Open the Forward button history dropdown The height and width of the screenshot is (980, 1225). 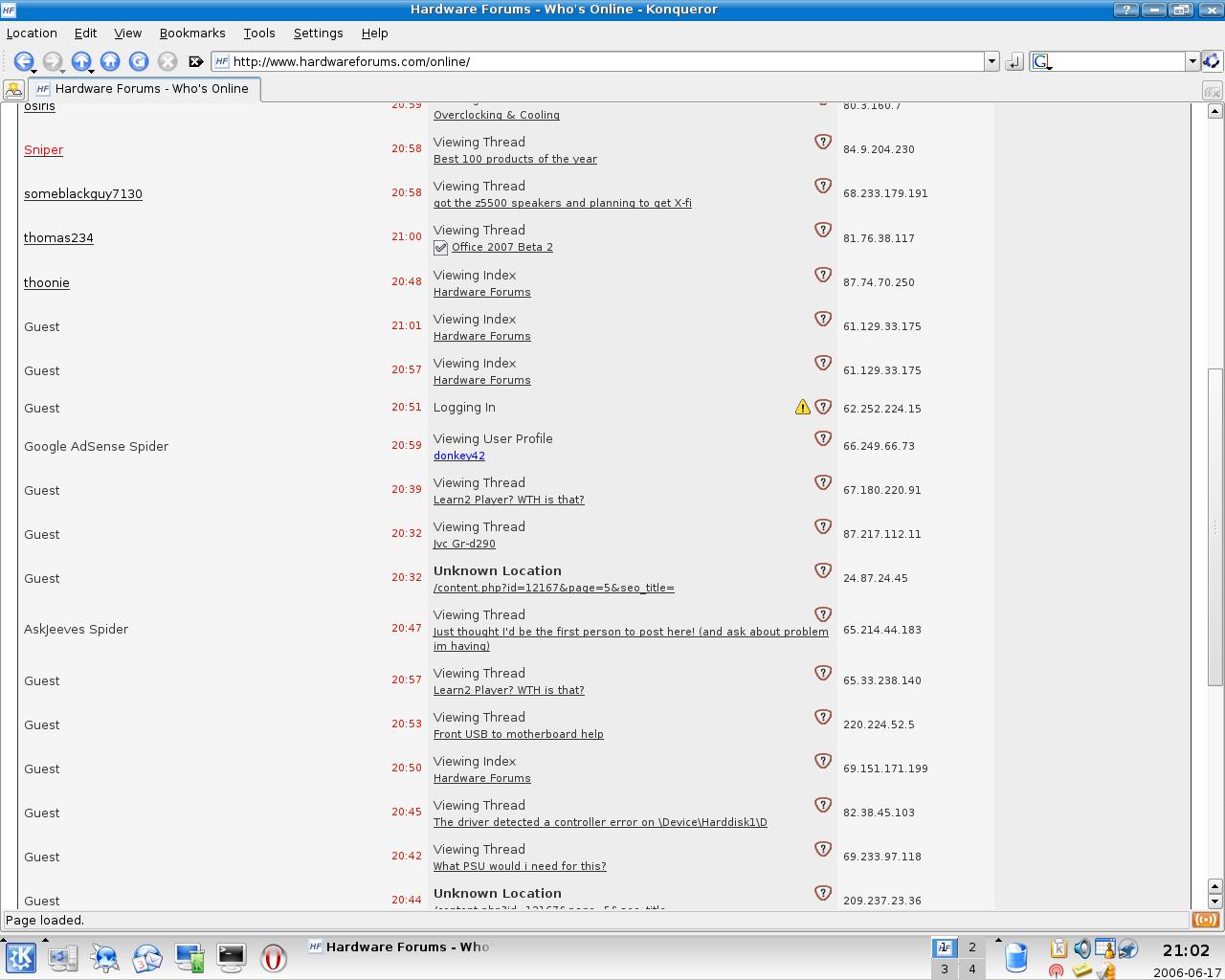click(63, 71)
